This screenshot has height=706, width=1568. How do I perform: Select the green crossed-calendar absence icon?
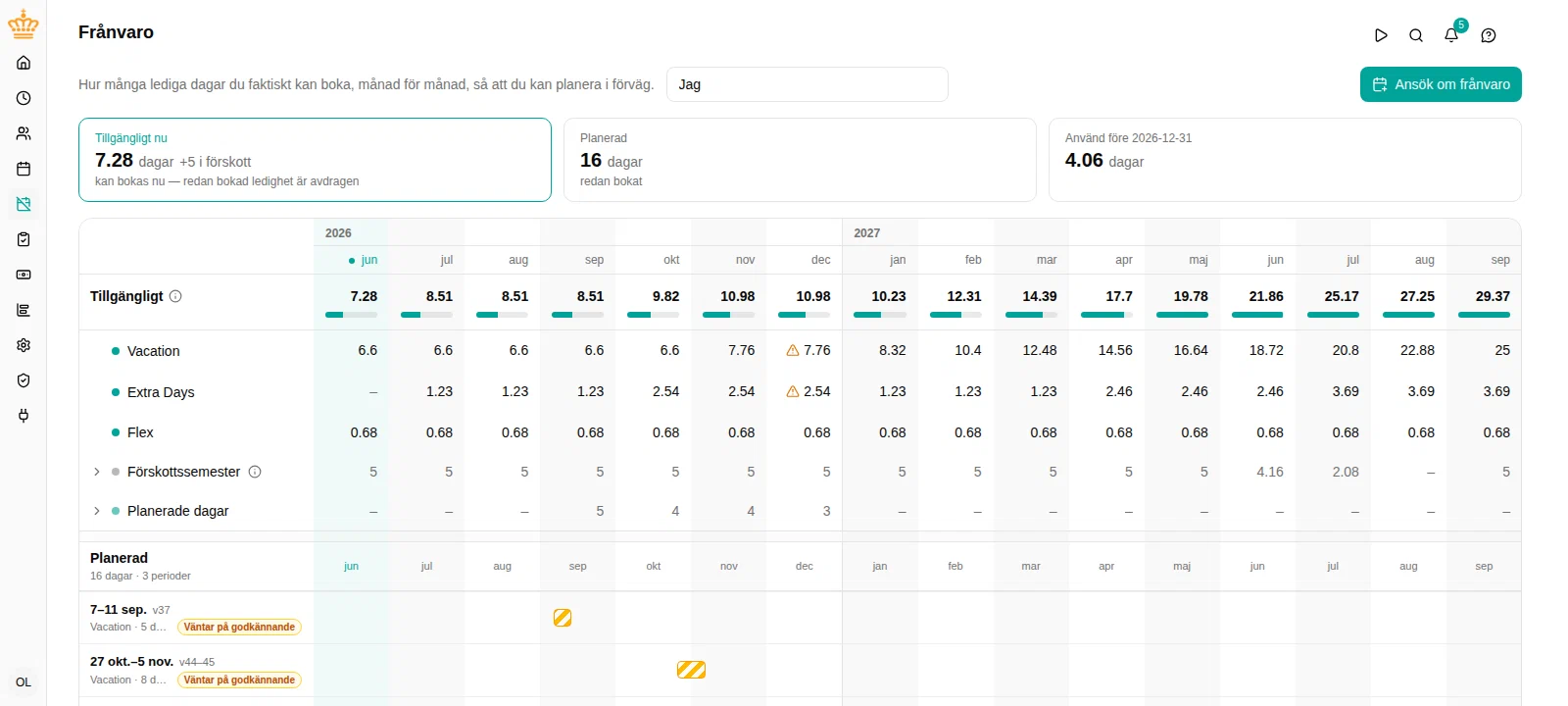[24, 204]
